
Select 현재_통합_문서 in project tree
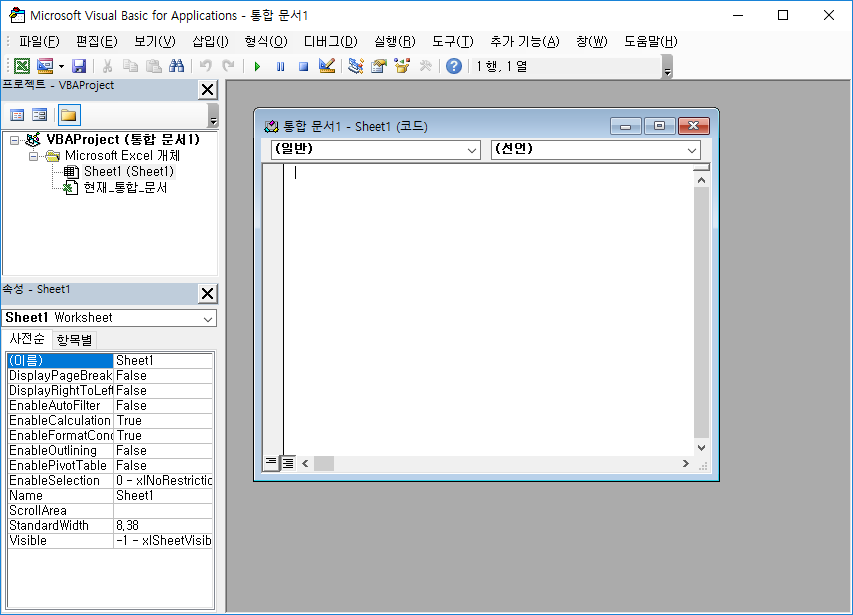pos(125,188)
